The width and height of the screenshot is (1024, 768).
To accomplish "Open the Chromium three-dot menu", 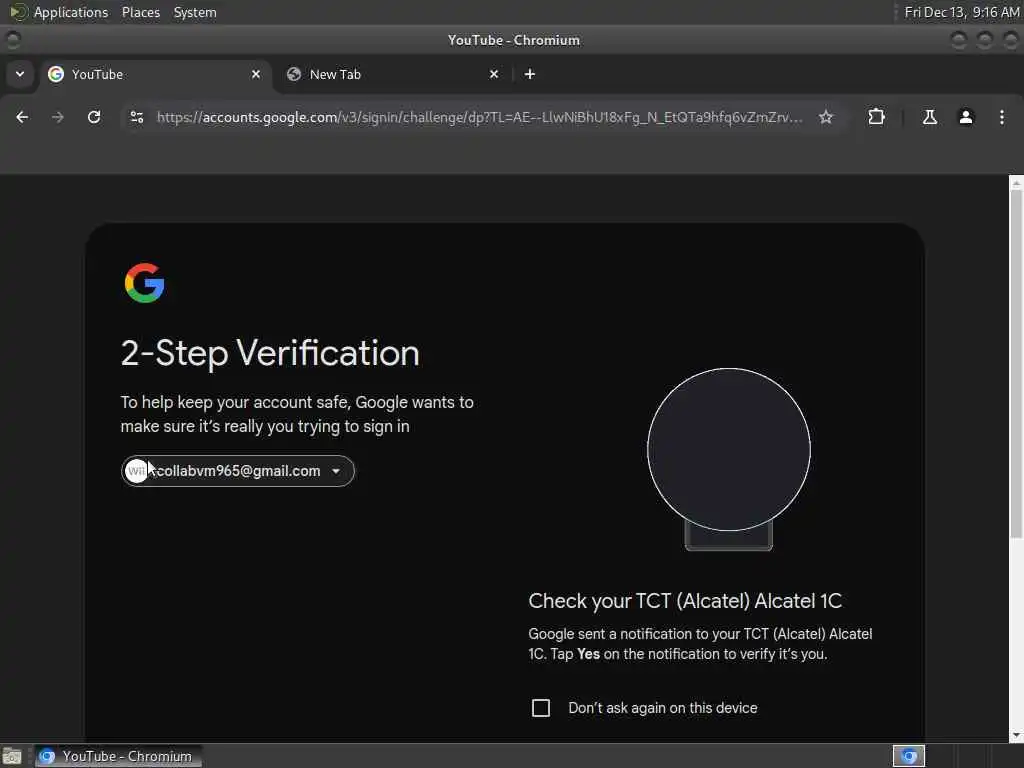I will [1002, 117].
